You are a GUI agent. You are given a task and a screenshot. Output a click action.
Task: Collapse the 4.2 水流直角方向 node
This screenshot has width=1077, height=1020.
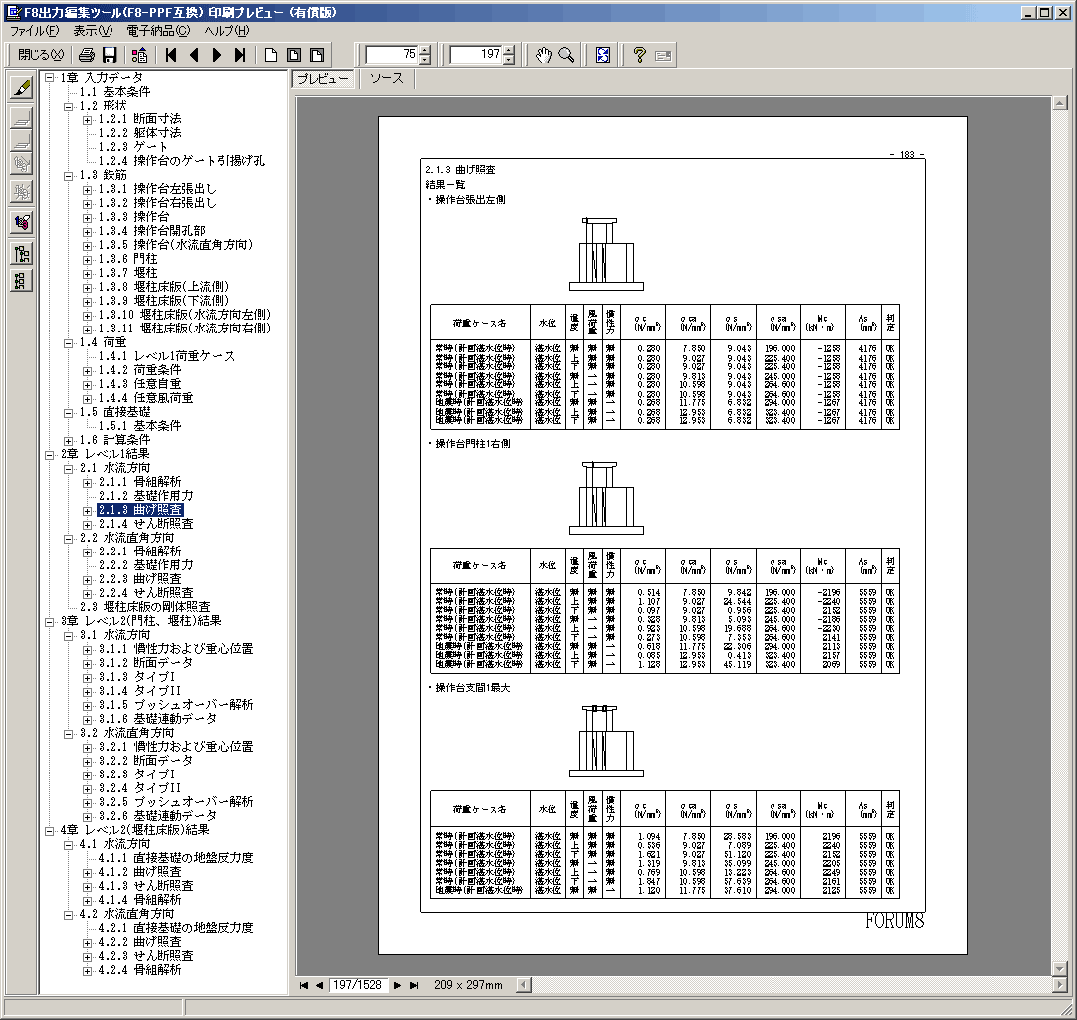69,915
